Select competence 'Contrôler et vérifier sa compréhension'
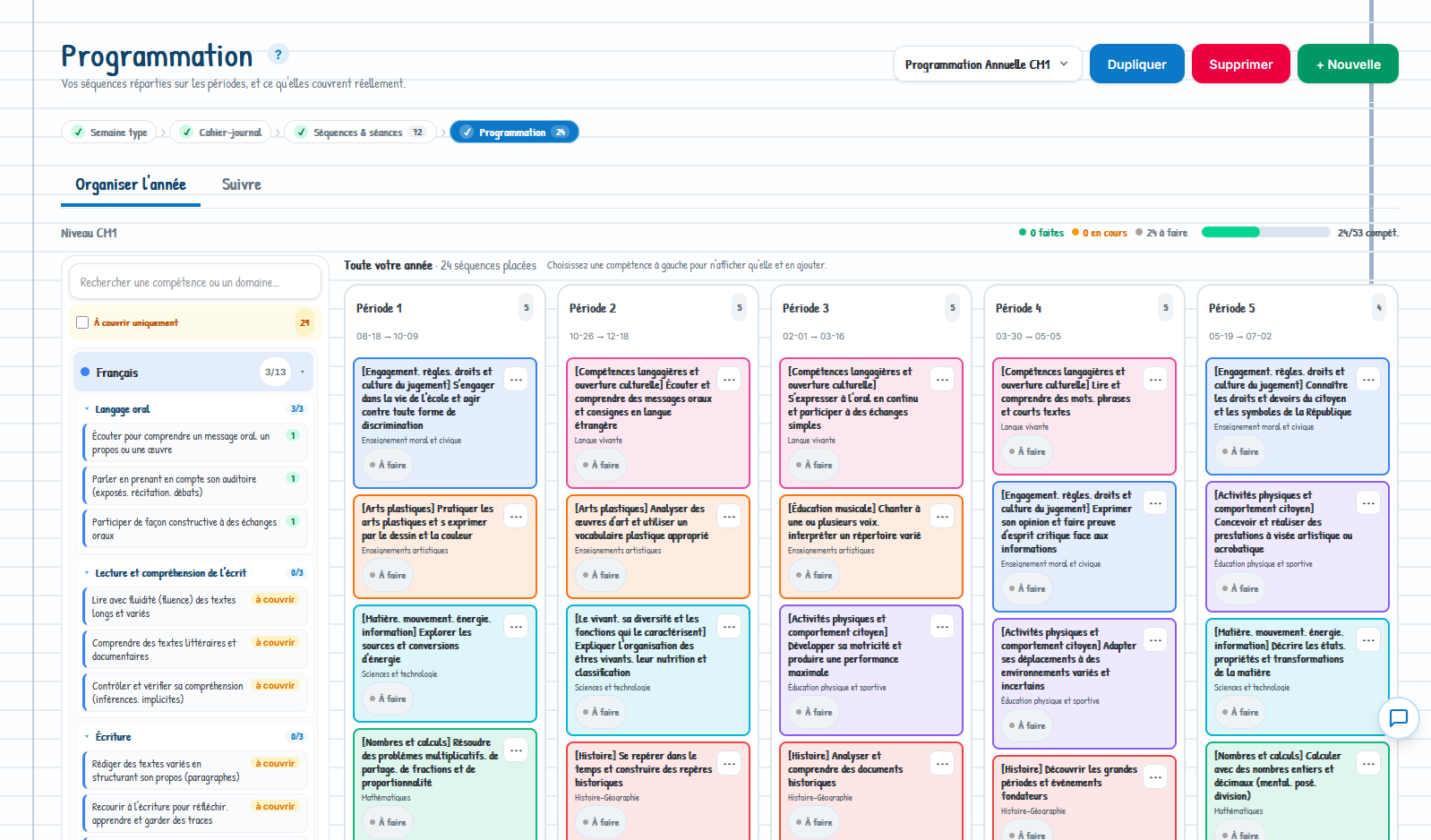 click(194, 693)
